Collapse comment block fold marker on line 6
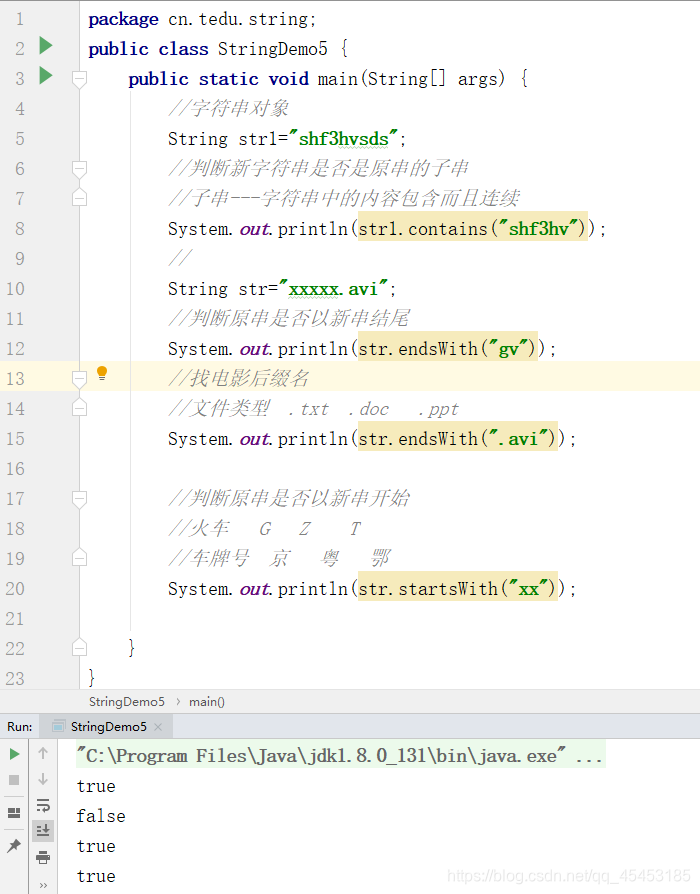Viewport: 700px width, 894px height. [80, 169]
